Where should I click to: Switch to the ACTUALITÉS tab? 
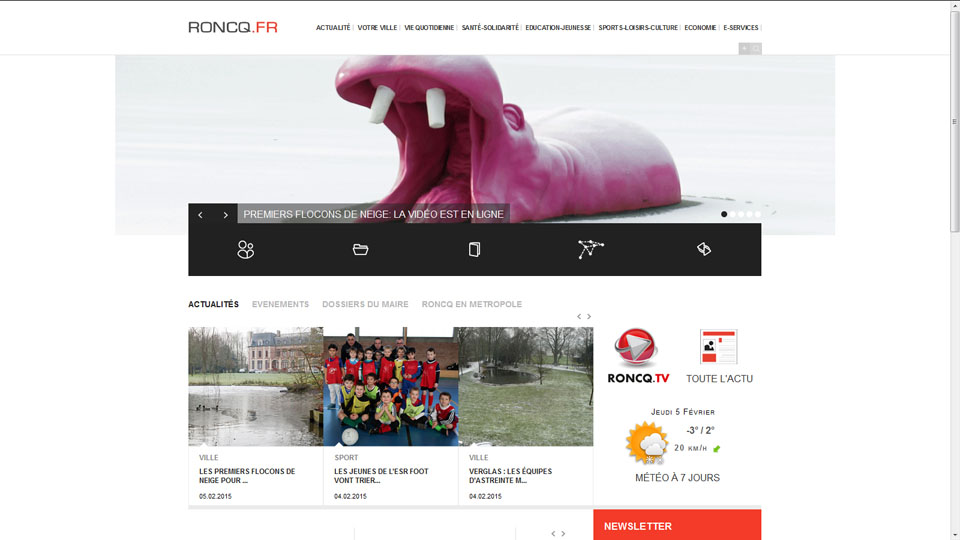click(x=214, y=304)
